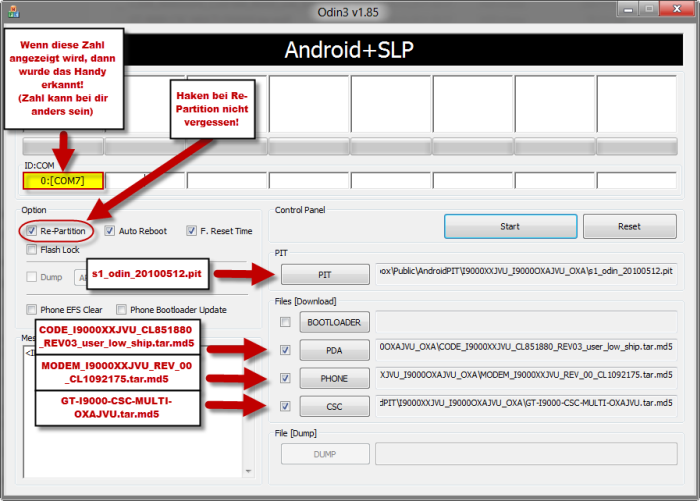Uncheck the PDA file checkbox
Viewport: 700px width, 501px height.
(285, 350)
